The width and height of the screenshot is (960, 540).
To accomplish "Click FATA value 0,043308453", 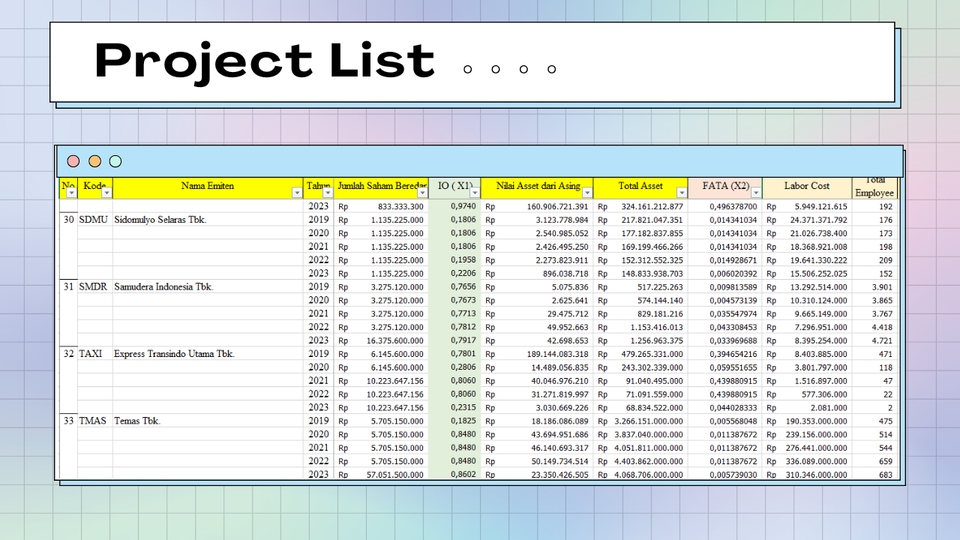I will coord(733,328).
